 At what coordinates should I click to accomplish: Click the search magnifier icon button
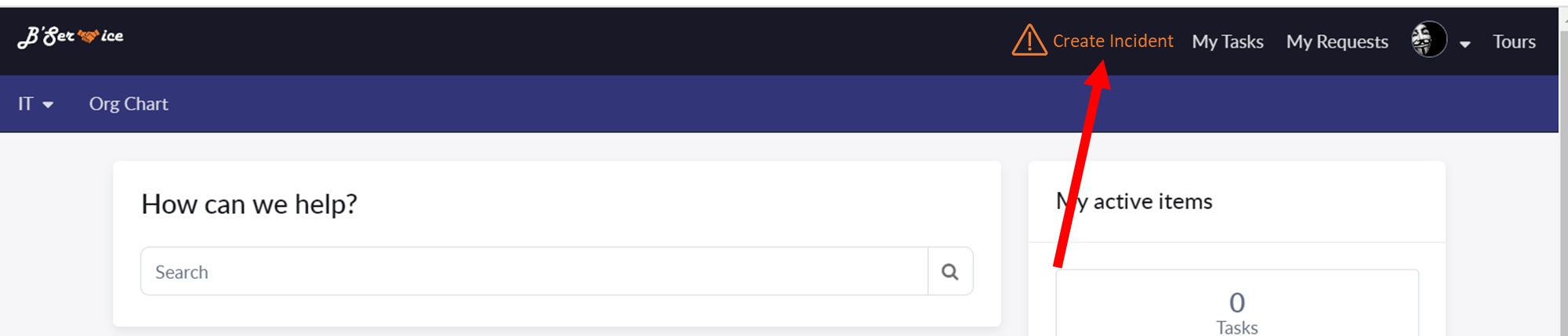(x=950, y=272)
